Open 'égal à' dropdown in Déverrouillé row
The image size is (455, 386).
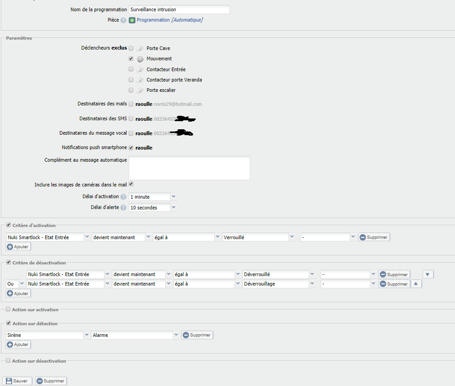pyautogui.click(x=207, y=274)
